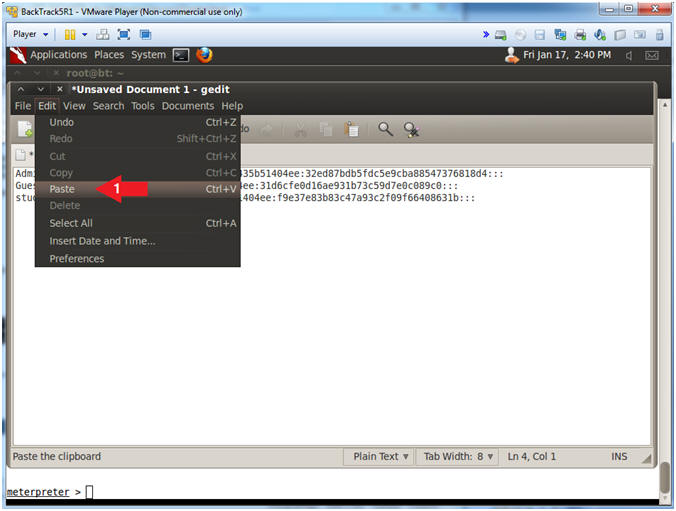Click the scissors Cut icon in toolbar
Viewport: 676px width, 511px height.
tap(301, 129)
